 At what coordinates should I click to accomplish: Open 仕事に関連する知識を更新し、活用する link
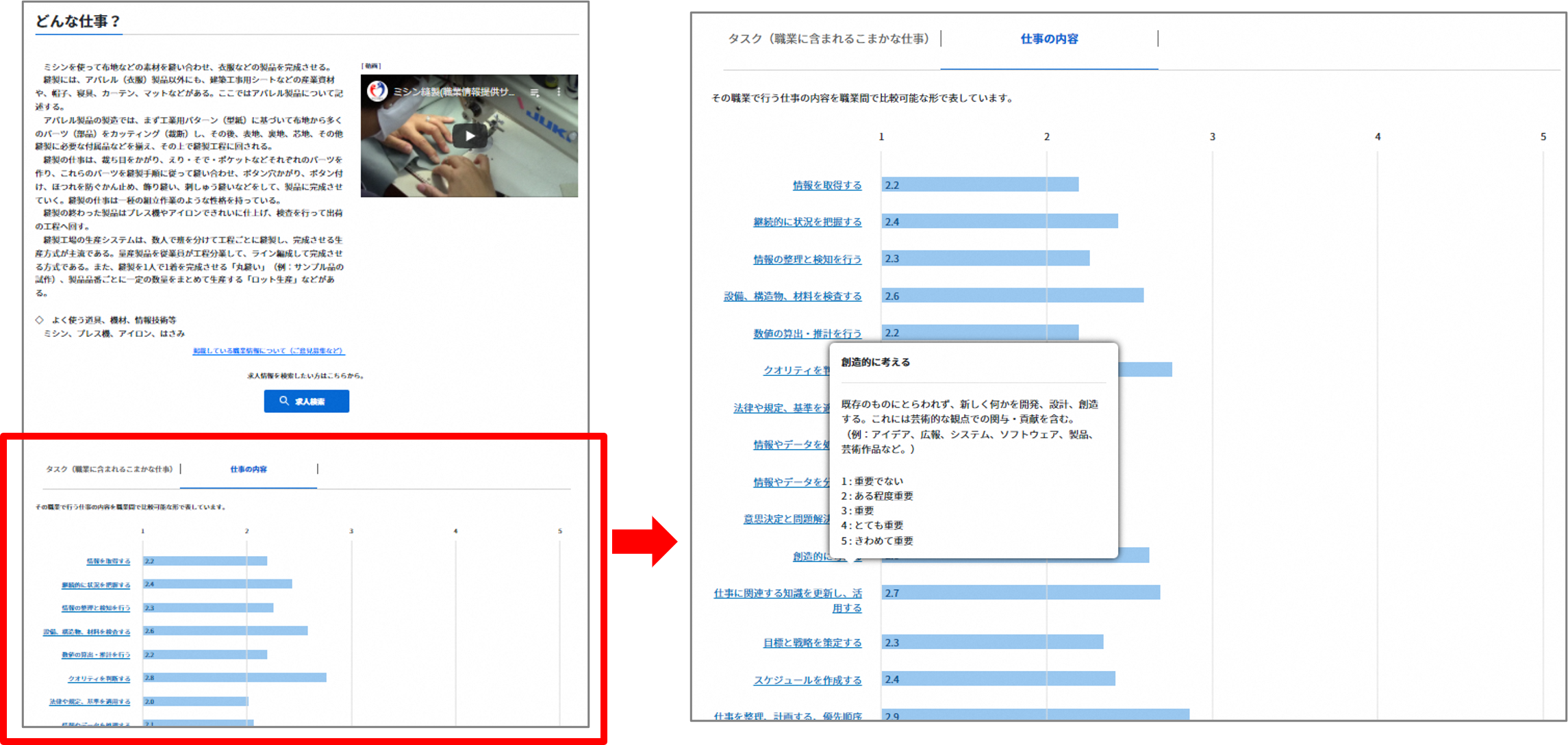[x=787, y=594]
